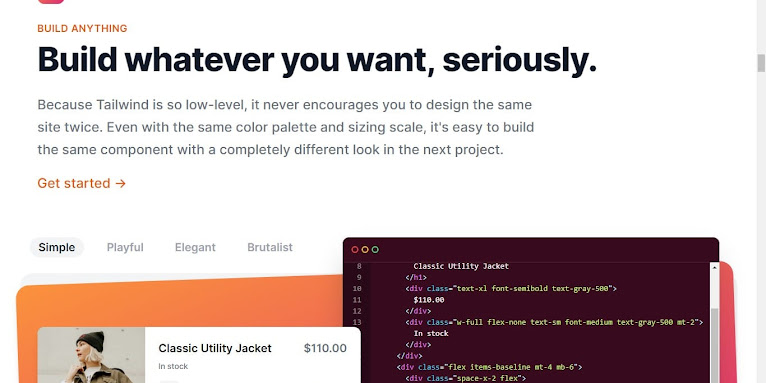Viewport: 766px width, 383px height.
Task: Switch to the Playful style tab
Action: pyautogui.click(x=125, y=247)
